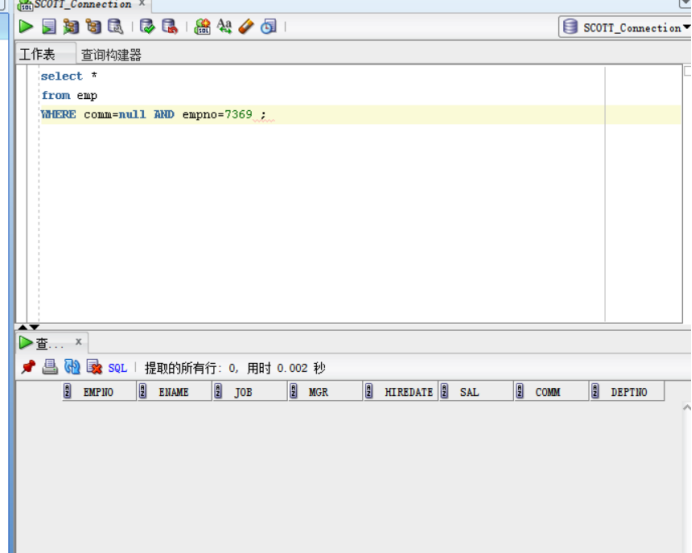The image size is (692, 553).
Task: Collapse the result pane with the down arrow
Action: [34, 327]
